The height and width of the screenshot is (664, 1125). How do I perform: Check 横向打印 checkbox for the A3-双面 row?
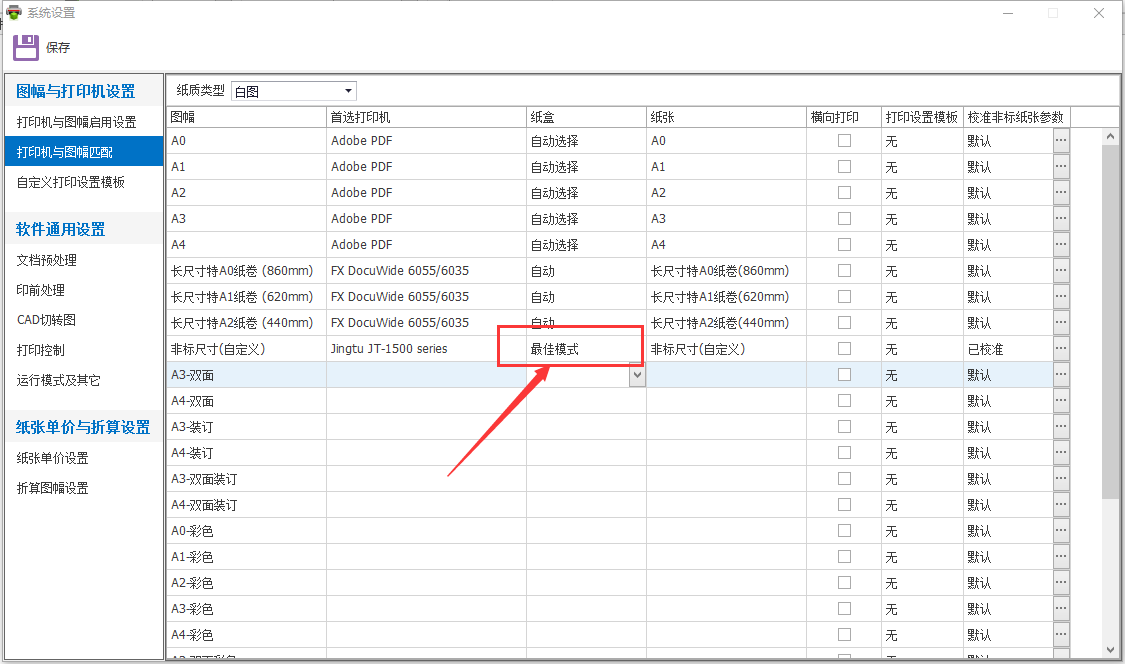[844, 375]
